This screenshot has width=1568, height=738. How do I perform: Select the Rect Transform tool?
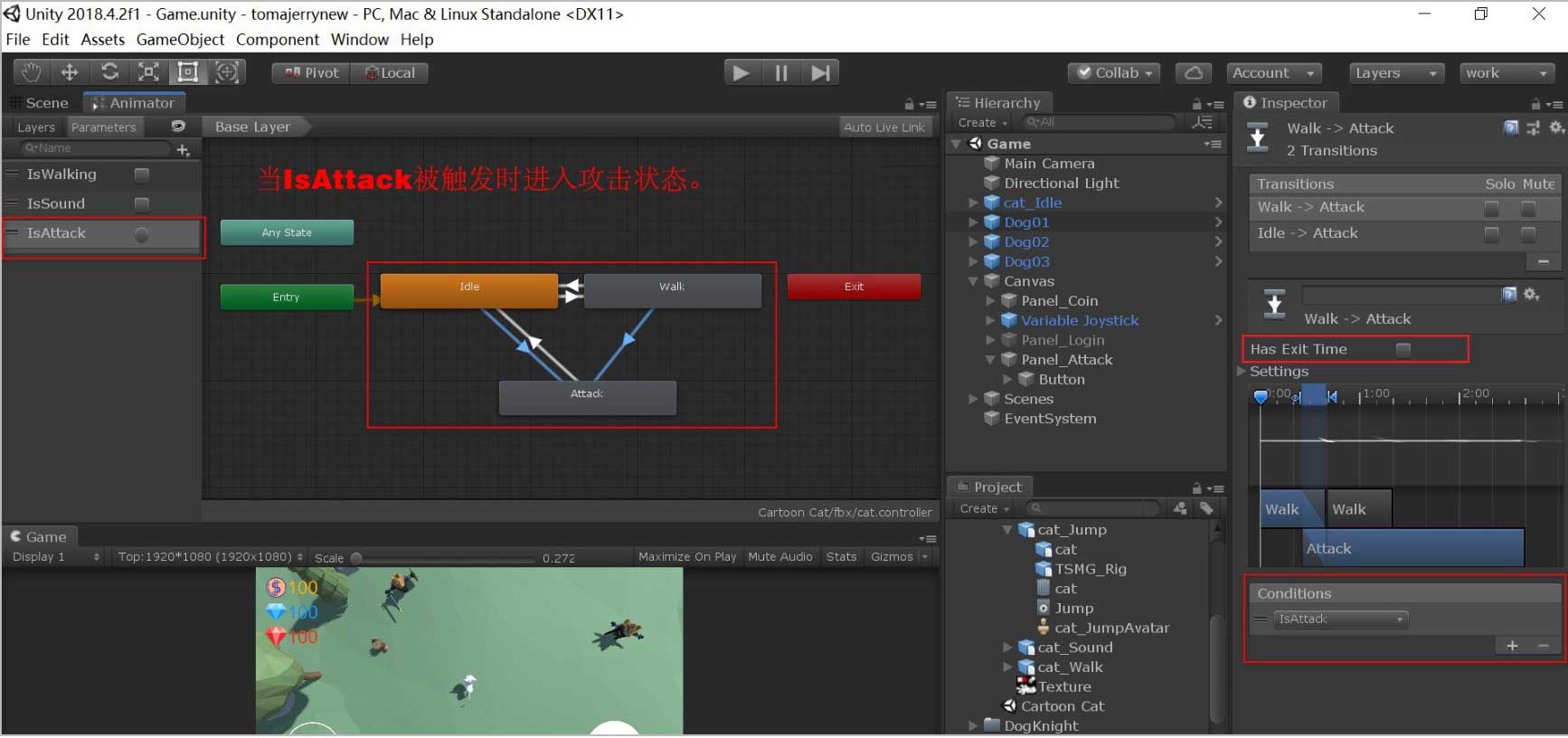click(x=188, y=72)
